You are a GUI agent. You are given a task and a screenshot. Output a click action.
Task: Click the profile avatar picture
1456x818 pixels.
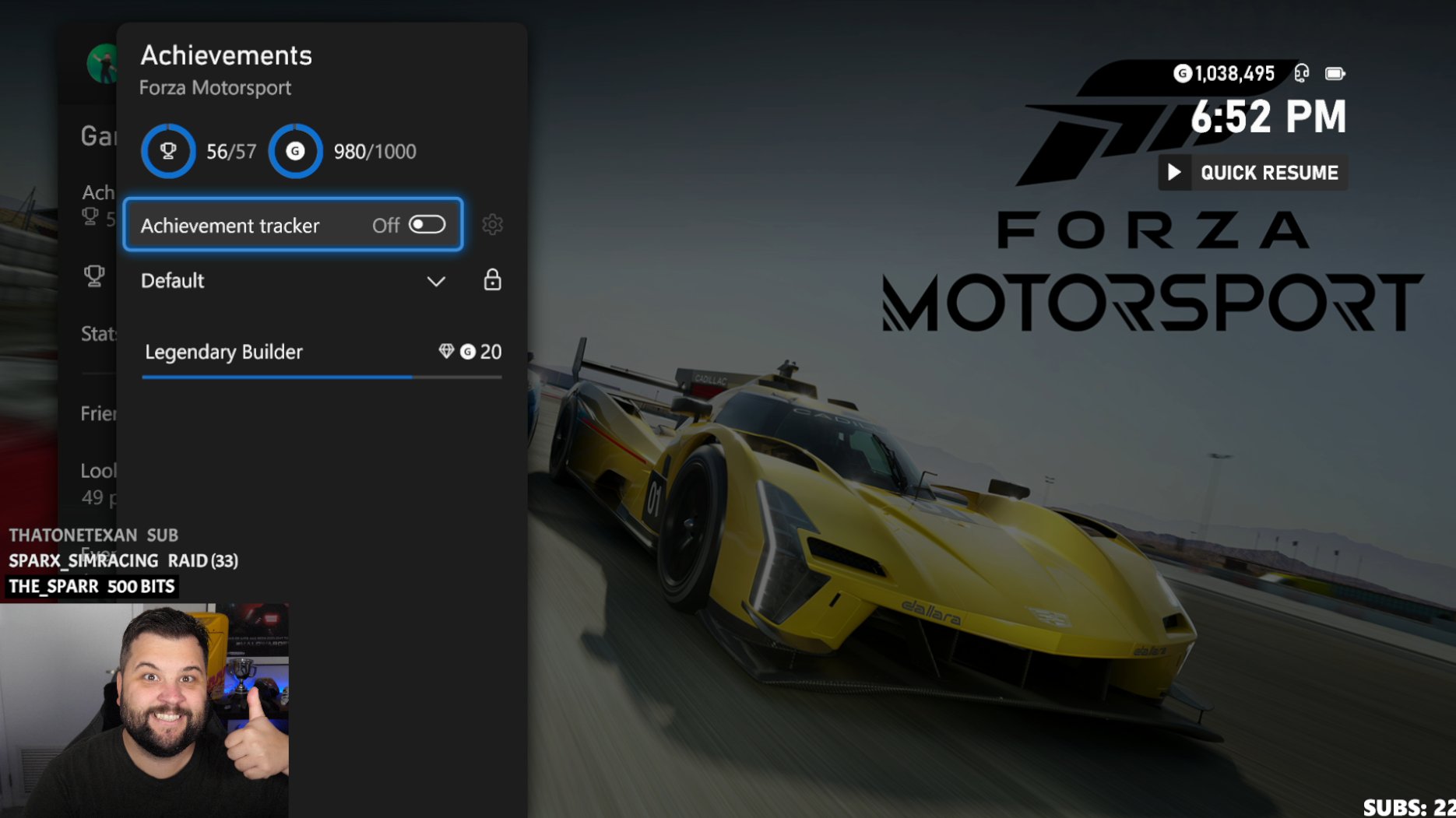[x=102, y=64]
